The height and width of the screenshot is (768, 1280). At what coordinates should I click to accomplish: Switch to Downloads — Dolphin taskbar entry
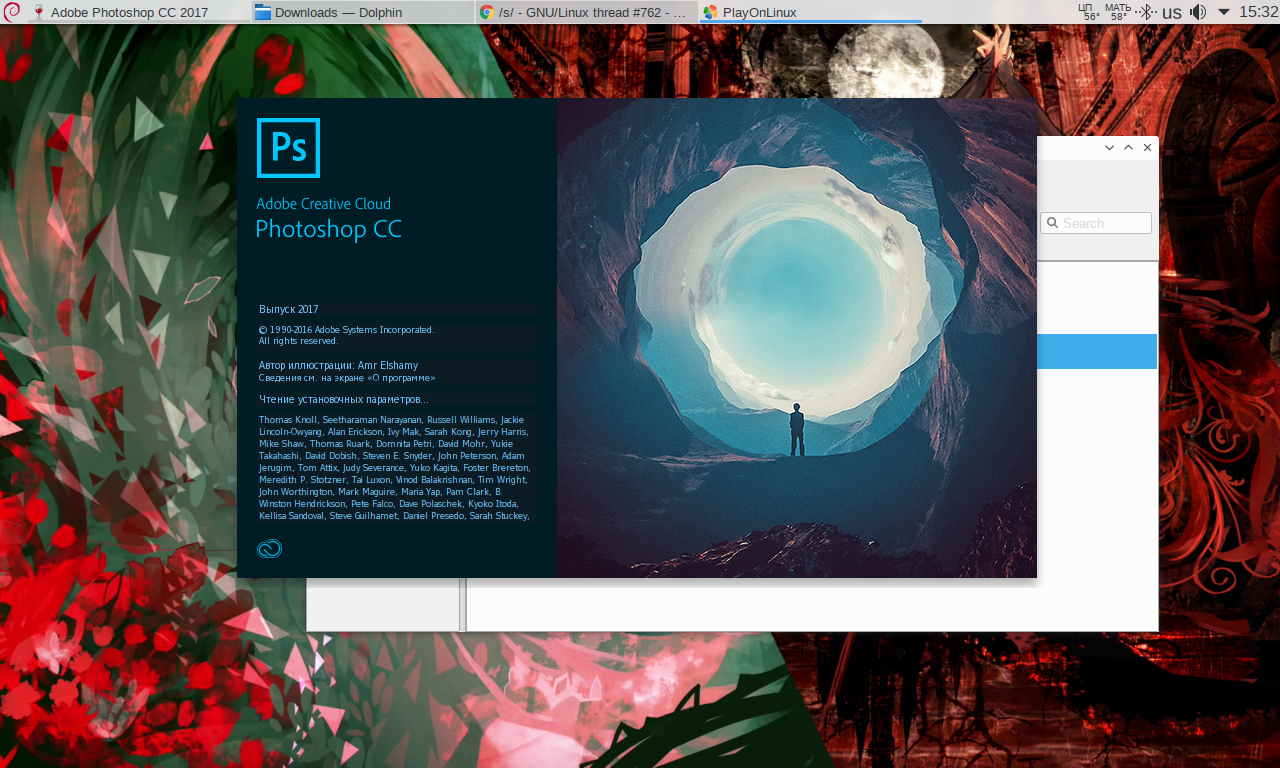click(x=362, y=12)
